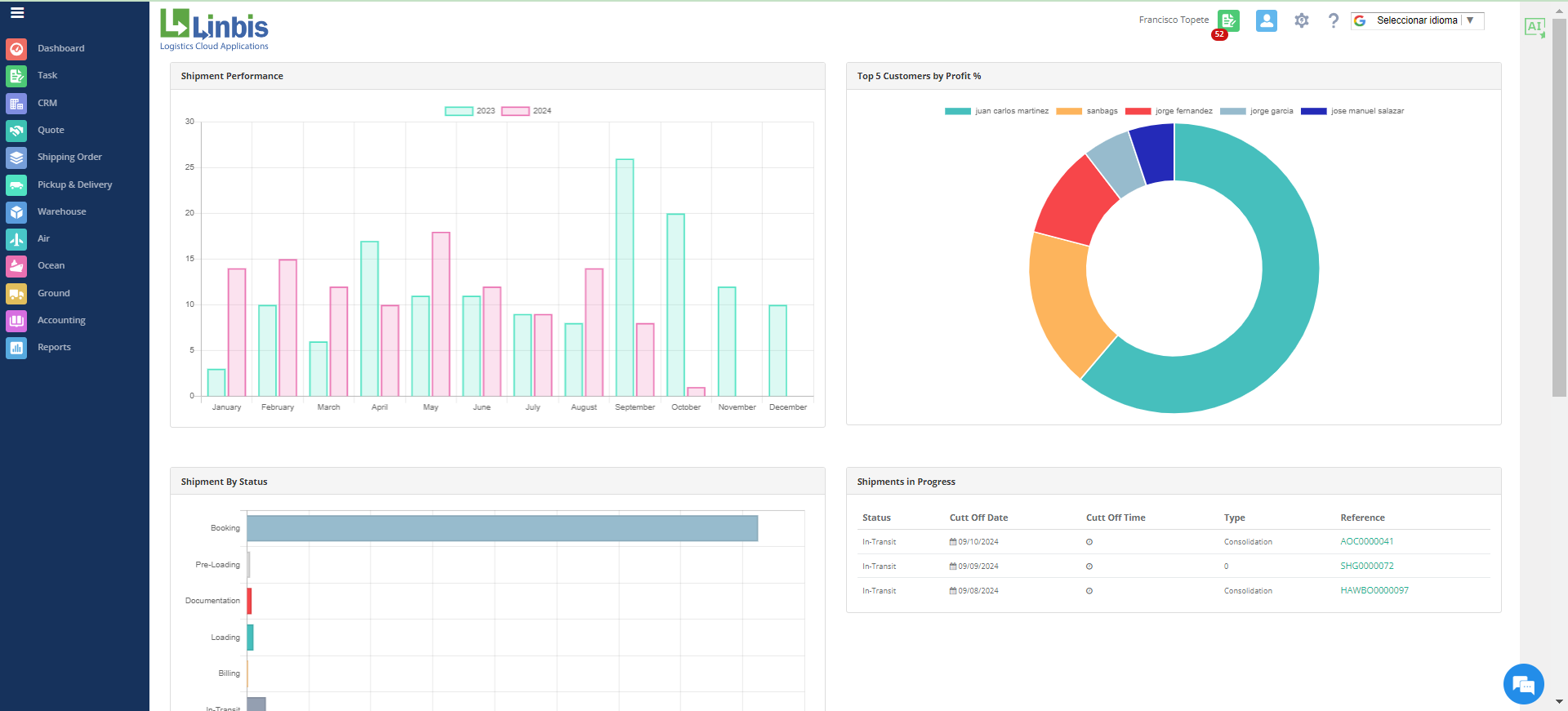Screen dimensions: 1568x711
Task: Click the scroll down arrow of page scrollbar
Action: click(1559, 701)
